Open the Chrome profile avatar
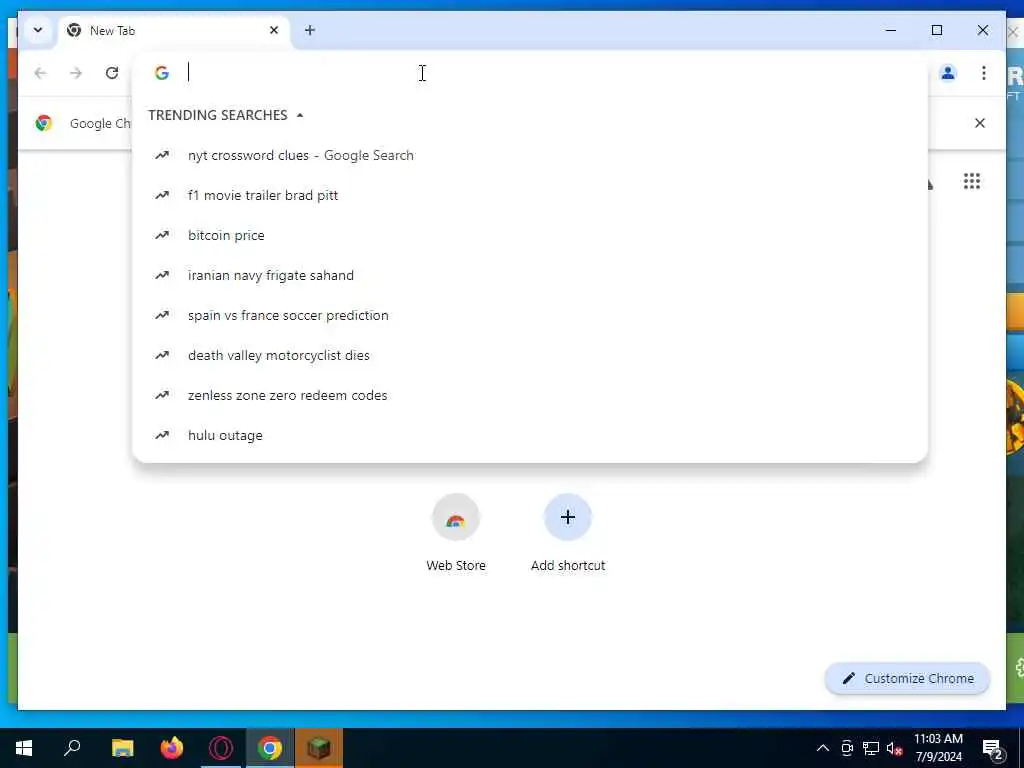The image size is (1024, 768). coord(948,72)
